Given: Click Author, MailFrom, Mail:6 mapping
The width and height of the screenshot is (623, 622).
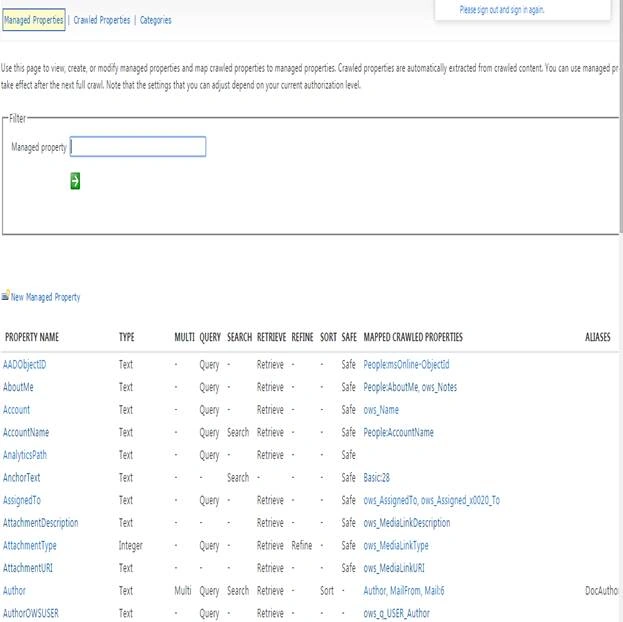Looking at the screenshot, I should 404,591.
